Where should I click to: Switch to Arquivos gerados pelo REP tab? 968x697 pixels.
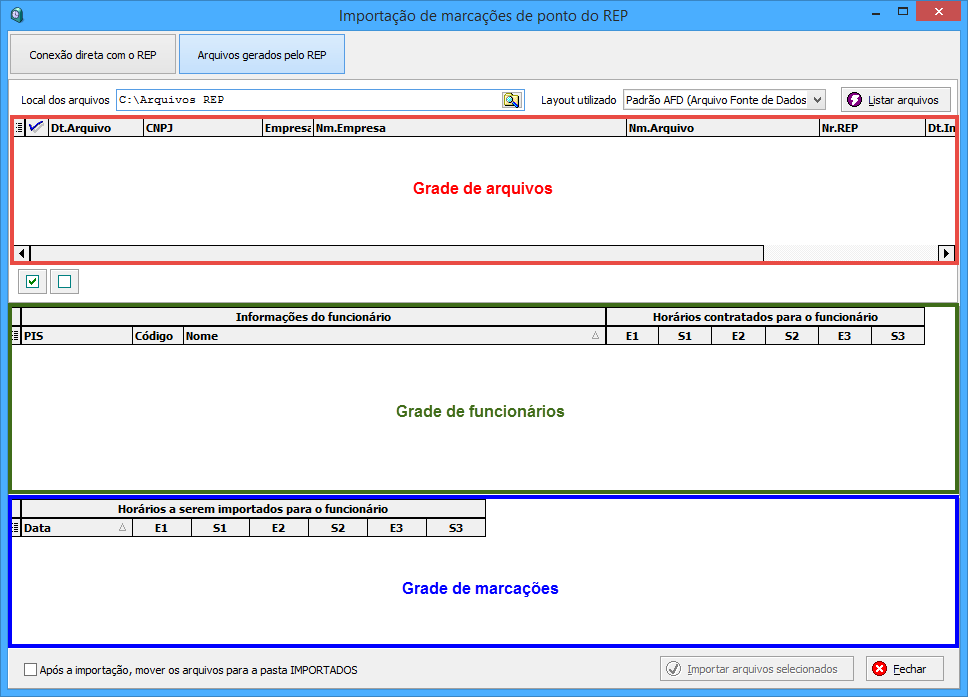pyautogui.click(x=262, y=54)
